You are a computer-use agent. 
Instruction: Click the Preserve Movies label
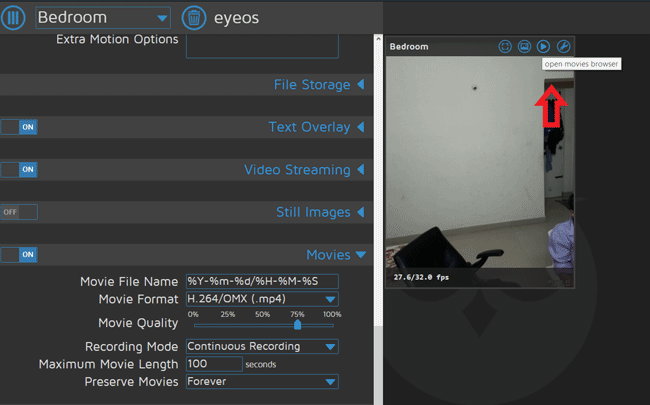[131, 382]
